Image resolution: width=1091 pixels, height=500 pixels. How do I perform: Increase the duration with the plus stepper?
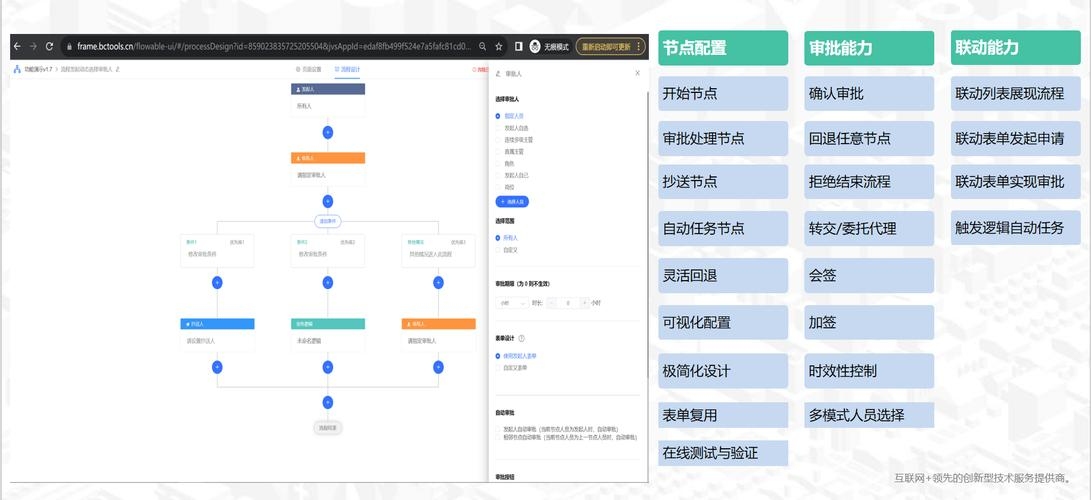tap(584, 303)
